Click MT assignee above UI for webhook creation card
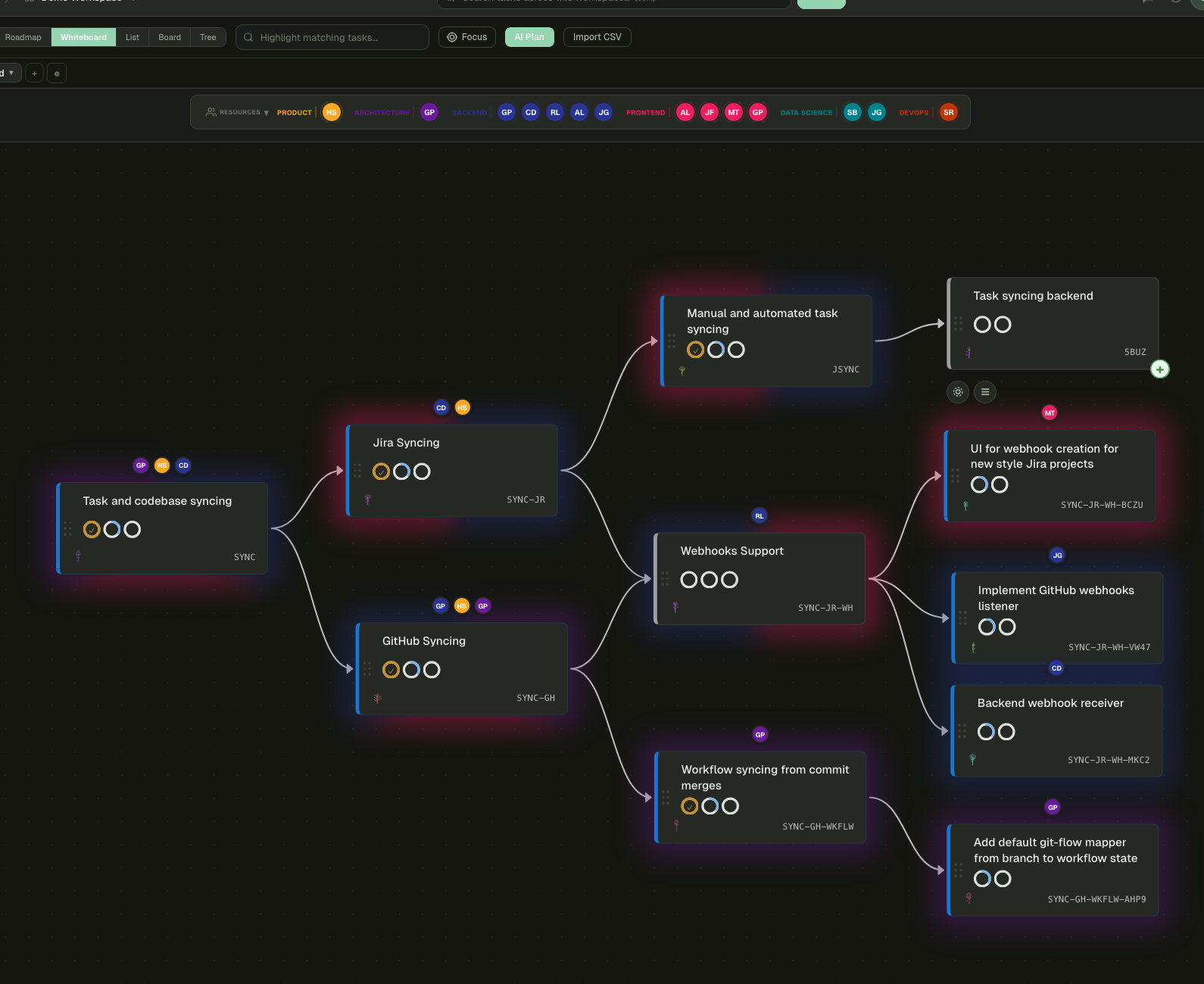1204x984 pixels. point(1050,413)
